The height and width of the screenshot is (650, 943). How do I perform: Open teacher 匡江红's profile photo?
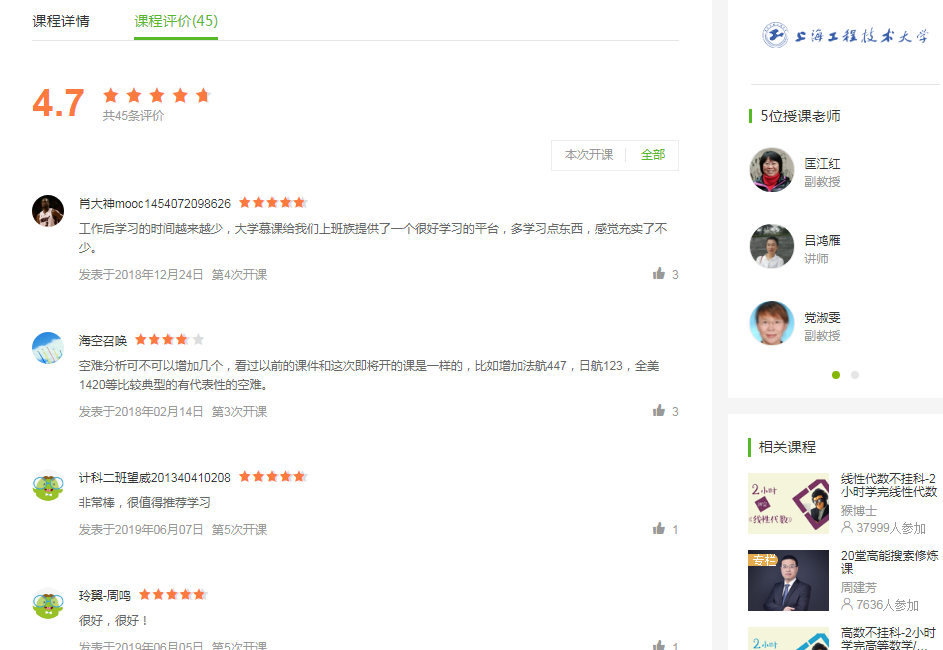tap(772, 170)
